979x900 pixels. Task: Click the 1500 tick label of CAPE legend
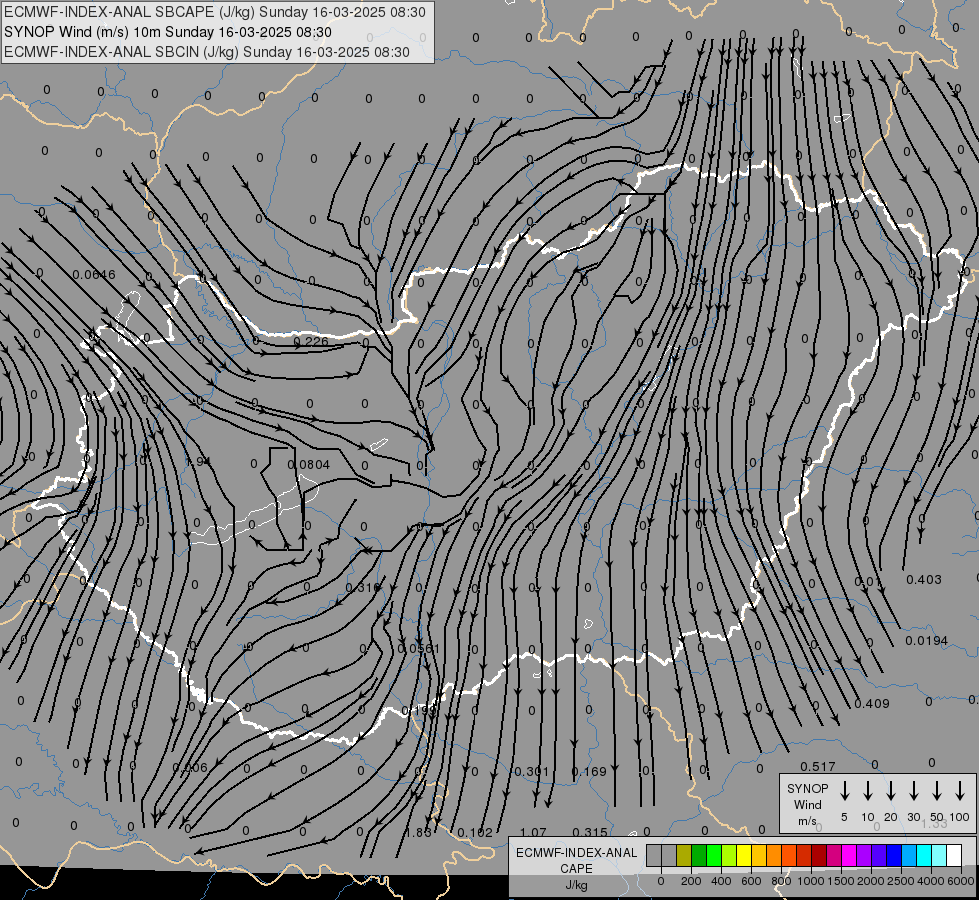click(x=840, y=881)
